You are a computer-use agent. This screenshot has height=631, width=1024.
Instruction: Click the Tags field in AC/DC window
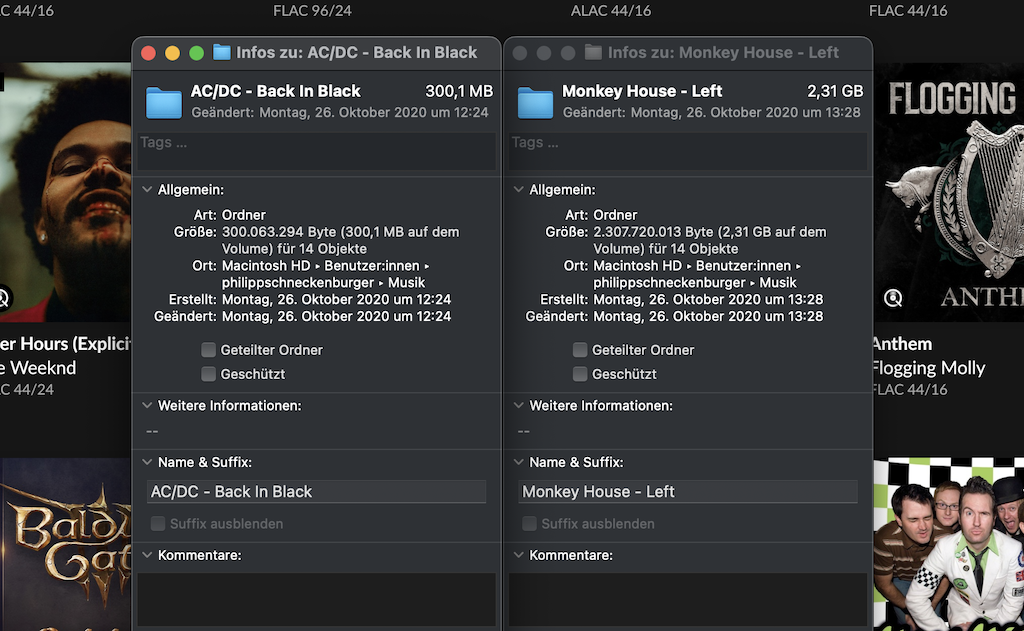click(317, 152)
